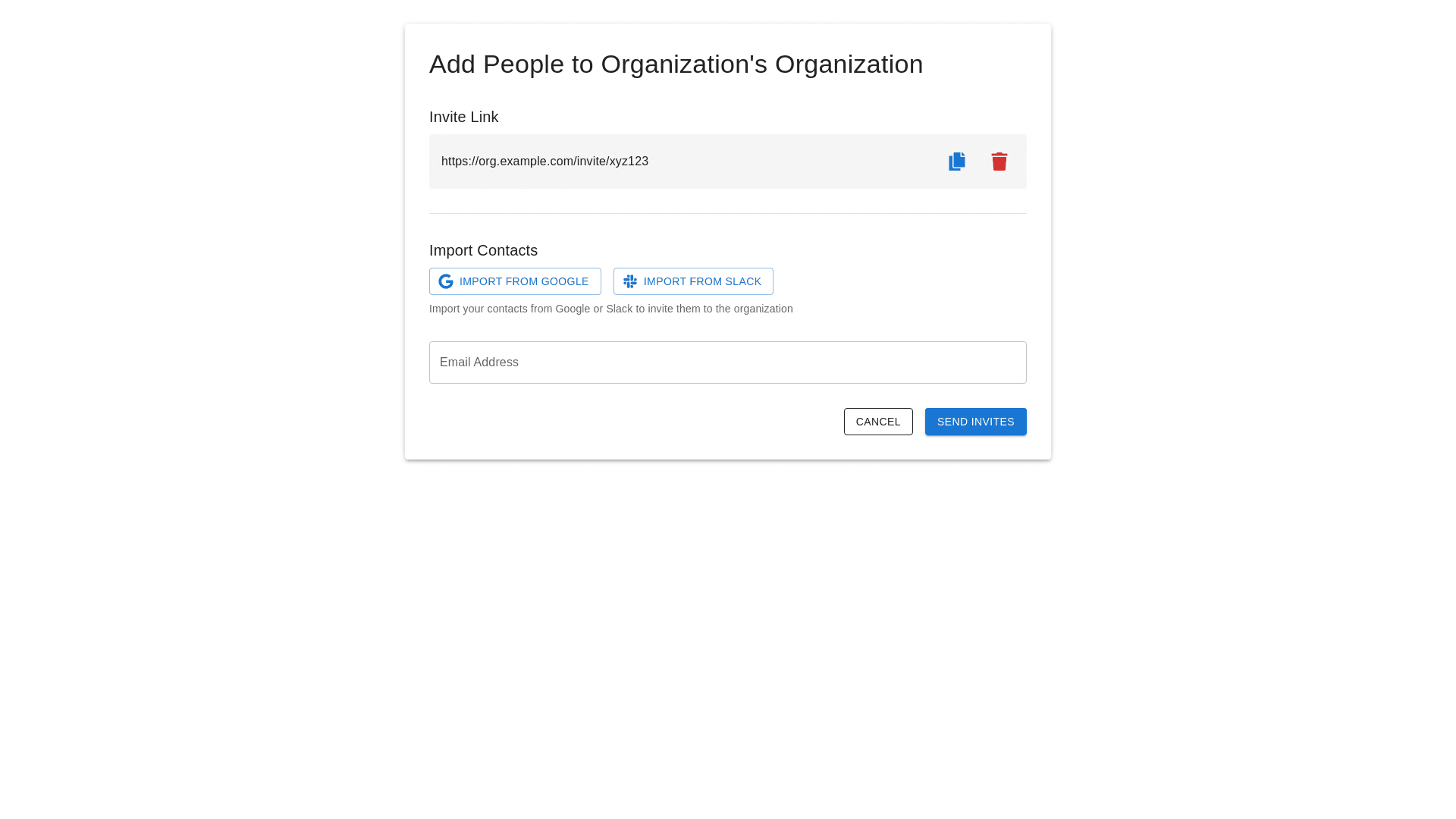Delete the invite link using the trash icon
The height and width of the screenshot is (819, 1456).
[x=999, y=162]
